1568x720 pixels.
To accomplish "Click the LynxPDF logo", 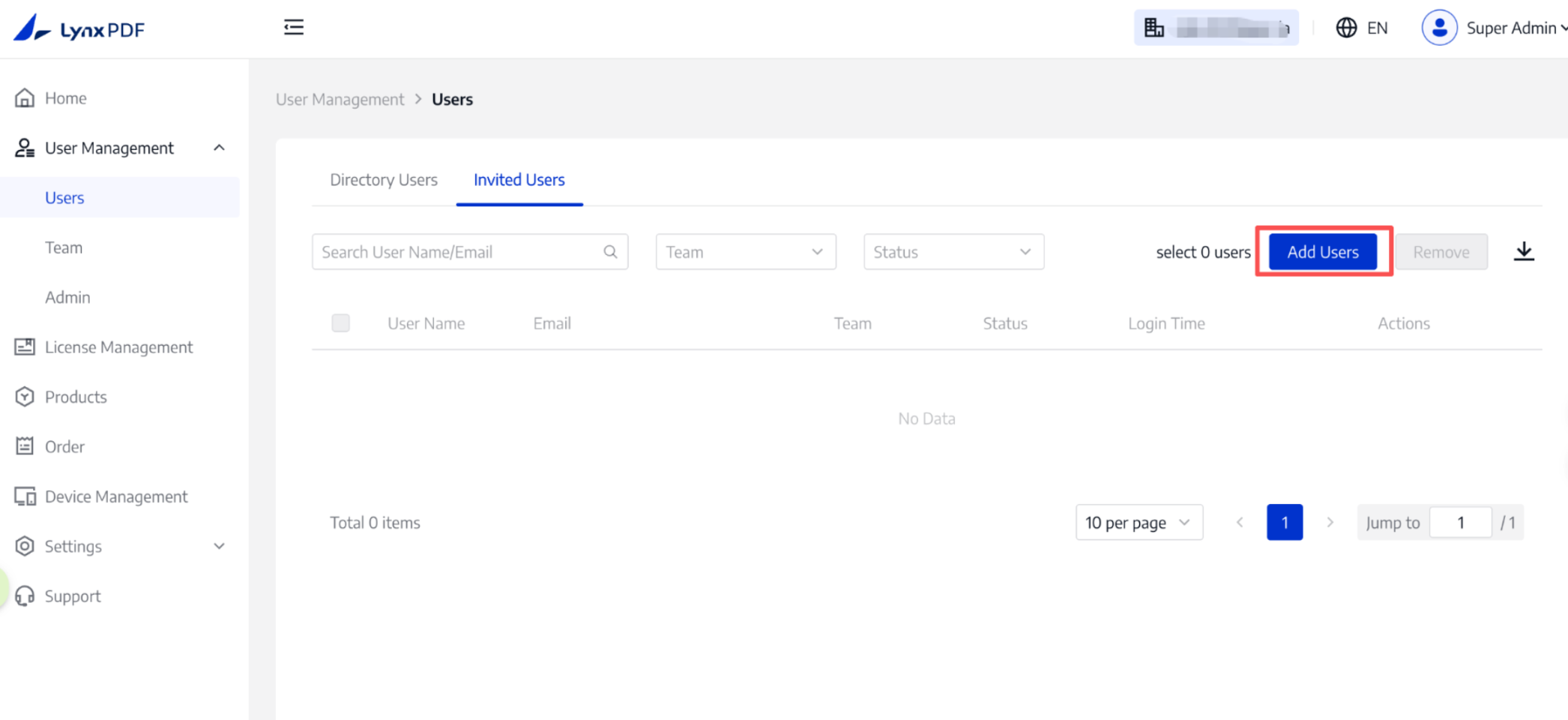I will click(79, 28).
